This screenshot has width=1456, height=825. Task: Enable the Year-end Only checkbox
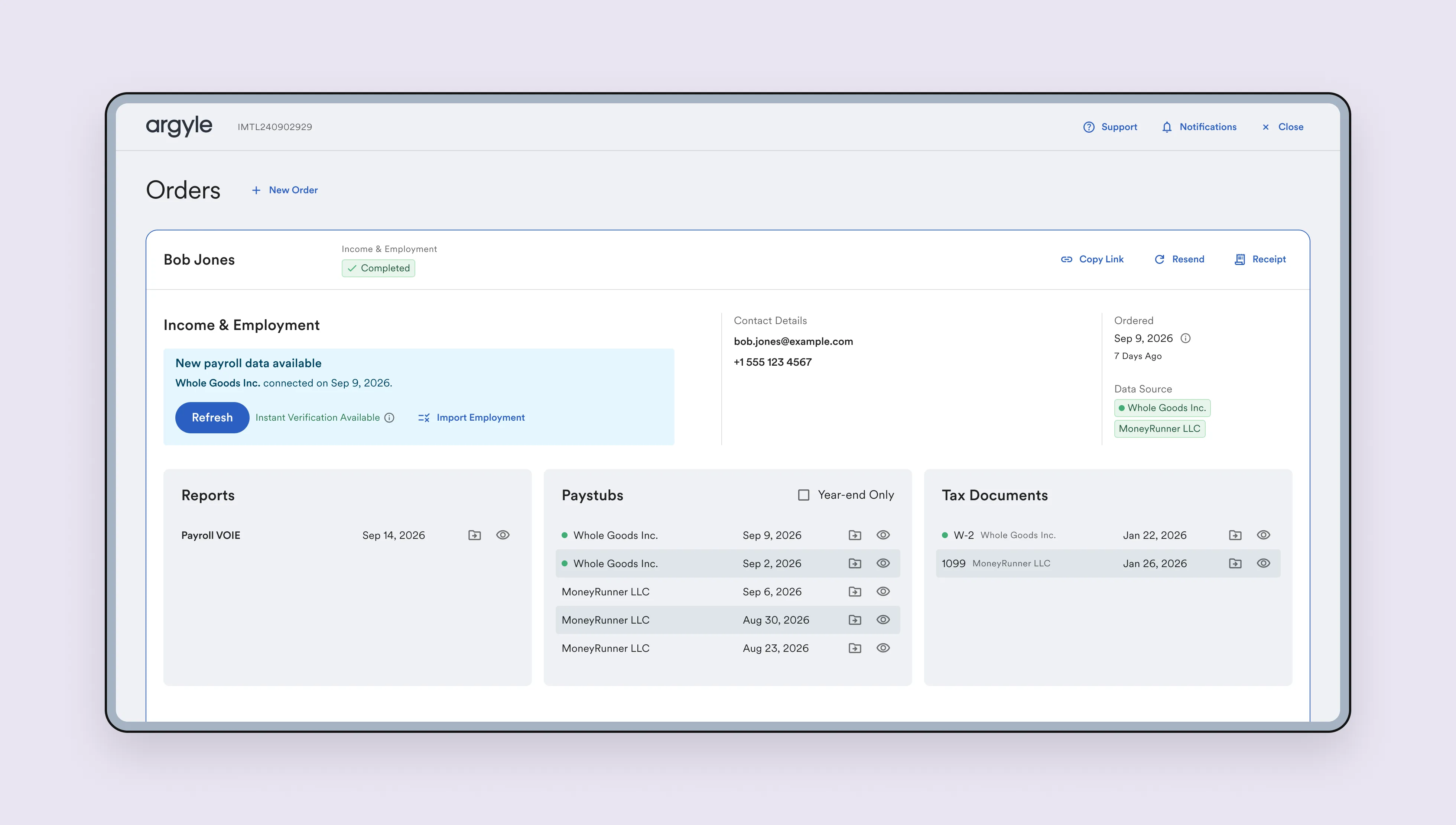[x=804, y=495]
